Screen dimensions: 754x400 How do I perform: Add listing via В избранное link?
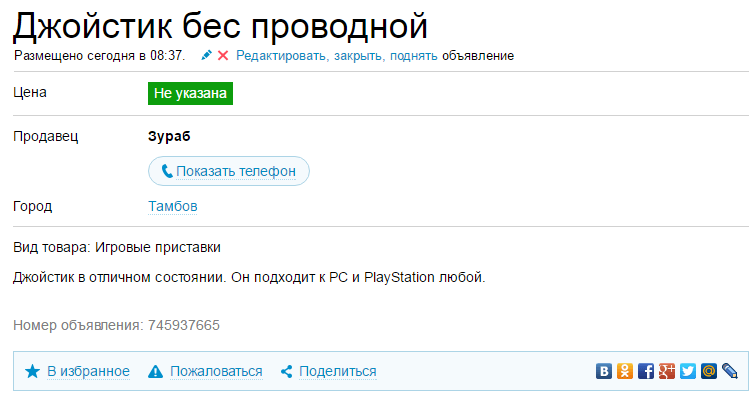pos(88,371)
